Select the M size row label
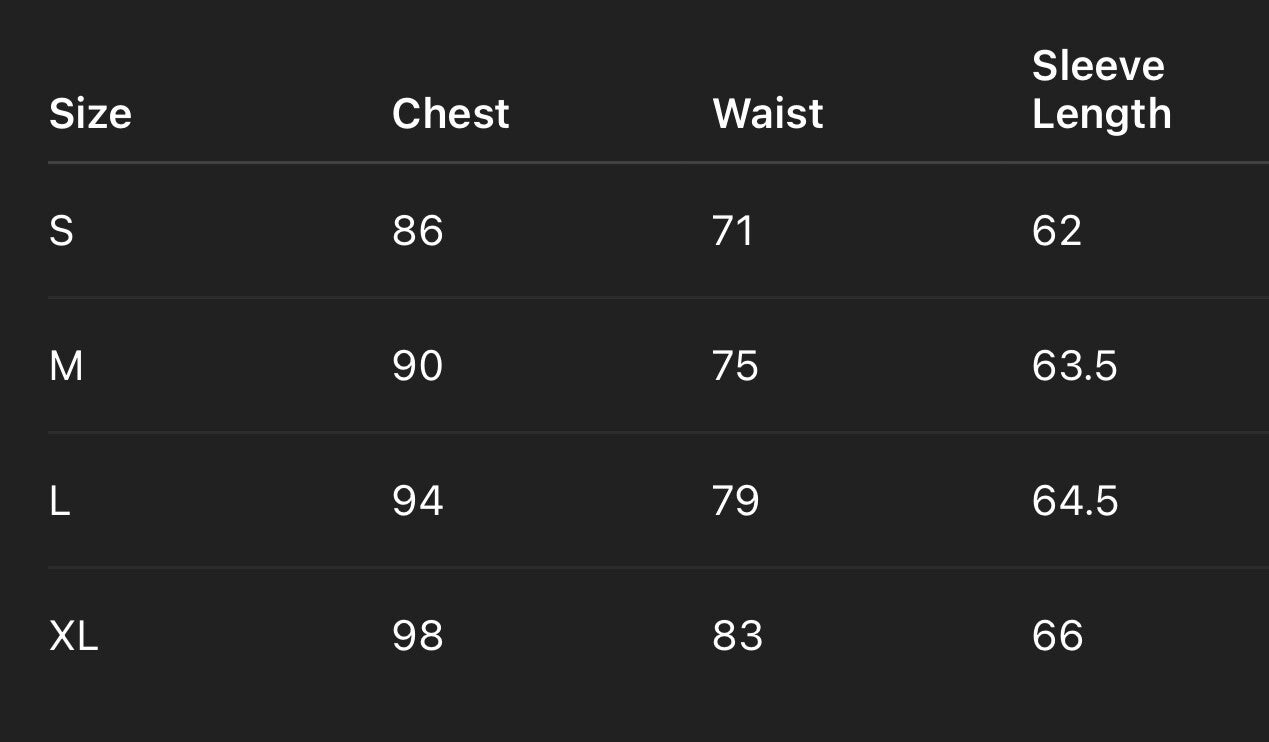This screenshot has width=1269, height=742. 66,366
